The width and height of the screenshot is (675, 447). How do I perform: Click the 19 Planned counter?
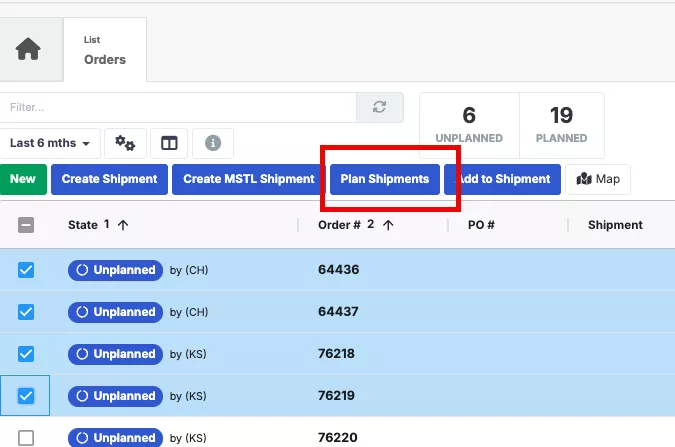pyautogui.click(x=561, y=125)
